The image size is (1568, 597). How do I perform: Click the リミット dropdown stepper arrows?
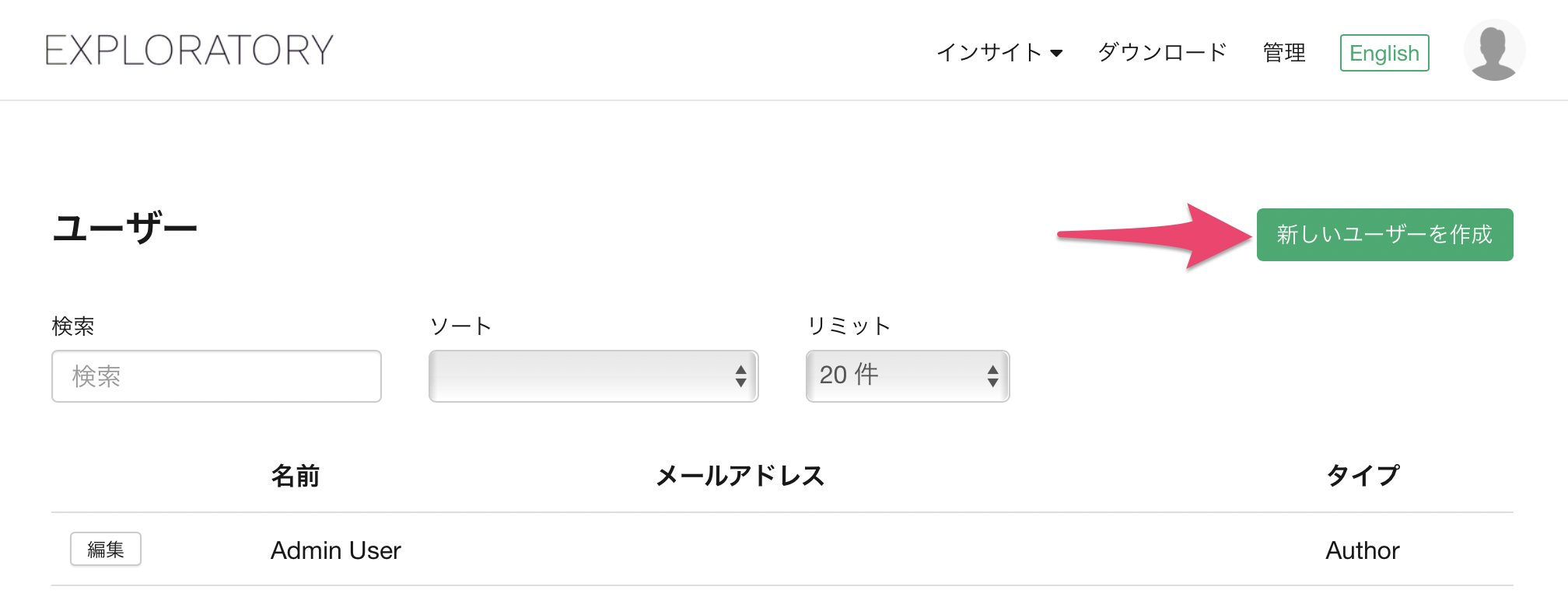click(992, 376)
